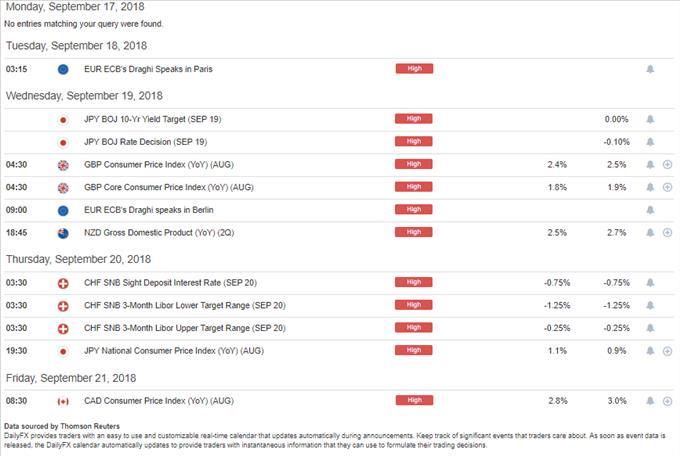The image size is (680, 456).
Task: Enable alert bell for BOJ 10-Yr Yield Target
Action: point(650,118)
